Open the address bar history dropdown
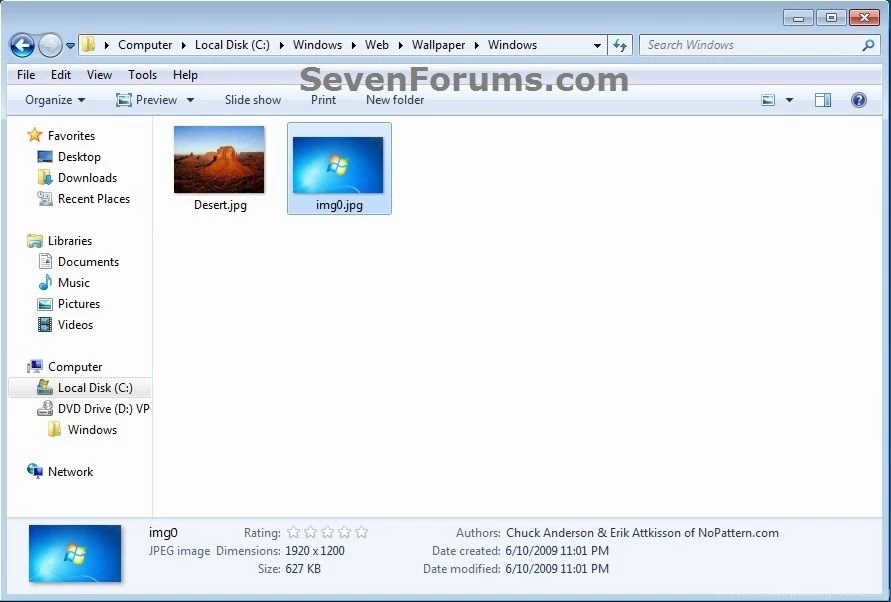 pos(597,45)
